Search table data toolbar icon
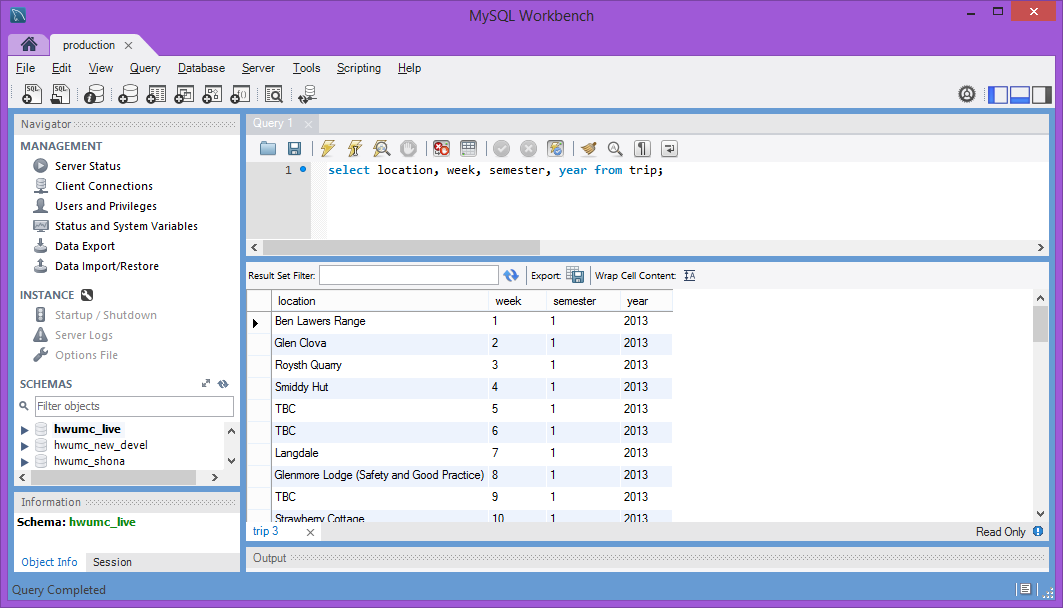The width and height of the screenshot is (1063, 608). pos(274,94)
